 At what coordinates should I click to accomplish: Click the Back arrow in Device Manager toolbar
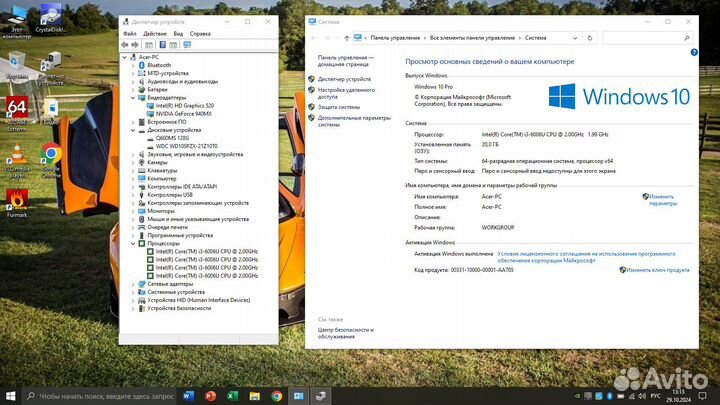[x=125, y=45]
